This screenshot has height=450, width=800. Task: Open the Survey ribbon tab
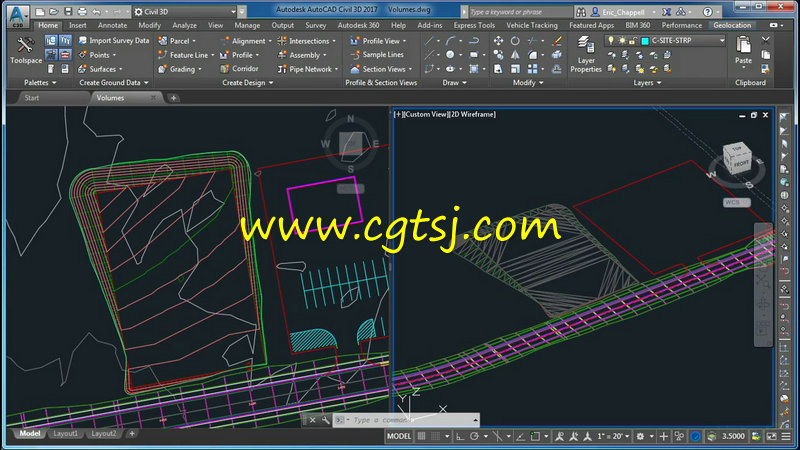(316, 25)
